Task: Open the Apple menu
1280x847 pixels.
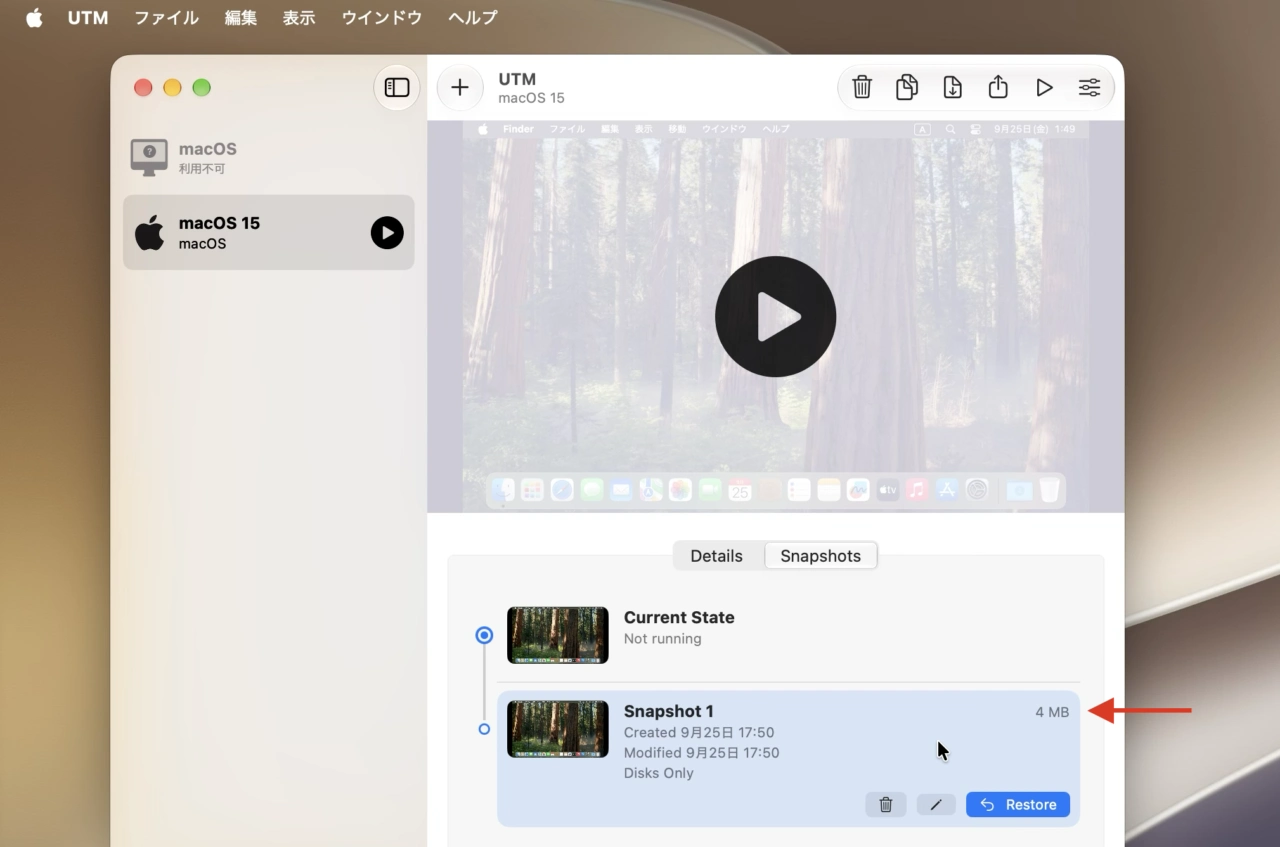Action: [34, 18]
